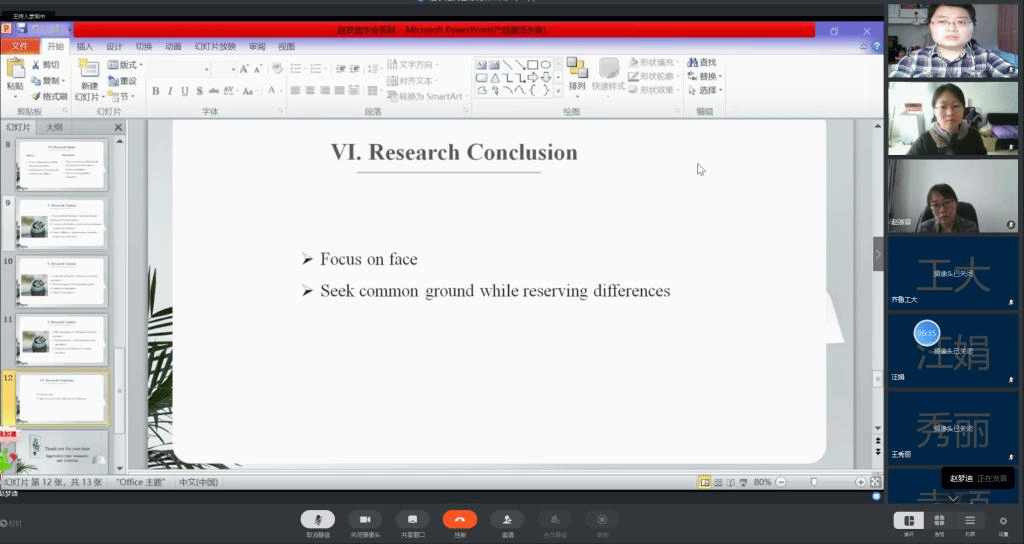Screen dimensions: 1024x544
Task: Switch to the Outline pane tab
Action: tap(54, 127)
